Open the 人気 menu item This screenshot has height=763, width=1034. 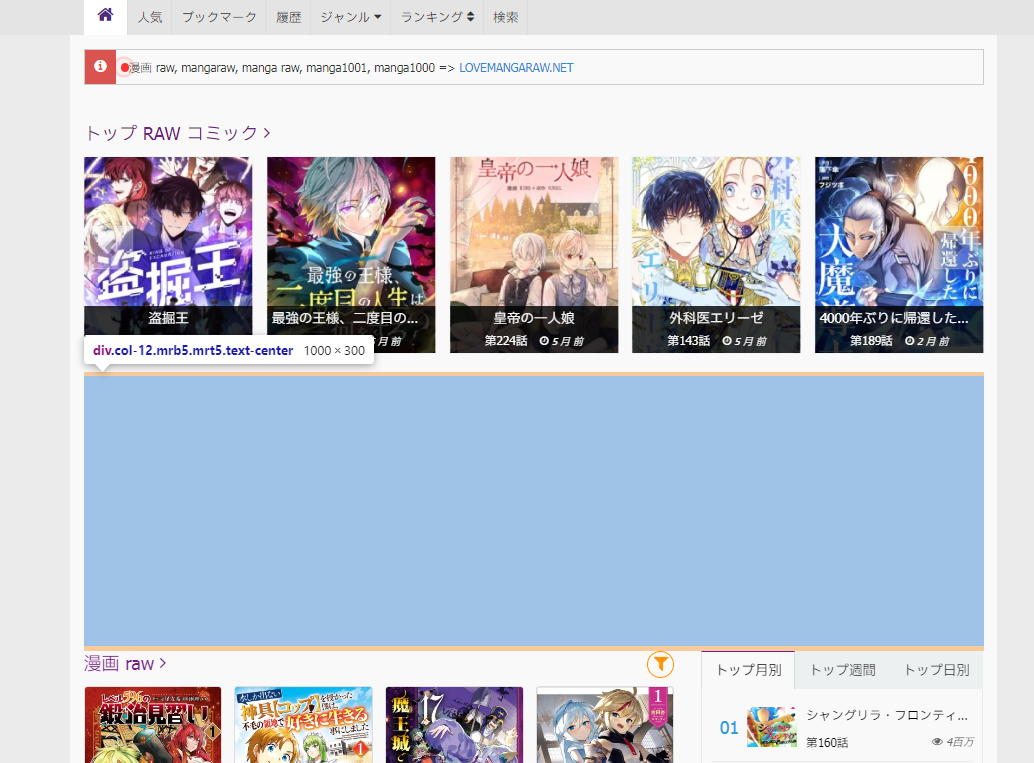click(x=150, y=17)
